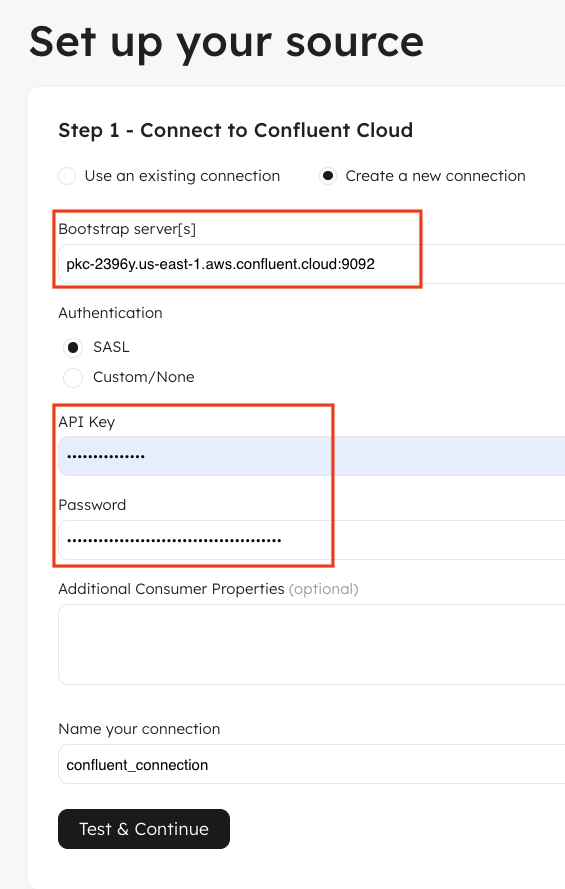The image size is (565, 889).
Task: Click the 'Create a new connection' label text
Action: pyautogui.click(x=435, y=176)
